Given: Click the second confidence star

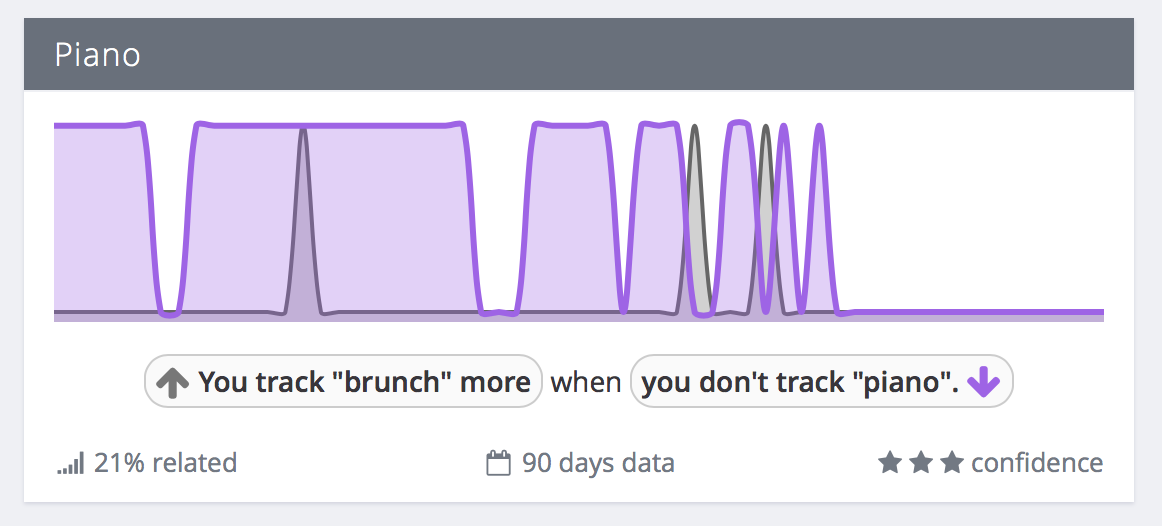Looking at the screenshot, I should [920, 463].
